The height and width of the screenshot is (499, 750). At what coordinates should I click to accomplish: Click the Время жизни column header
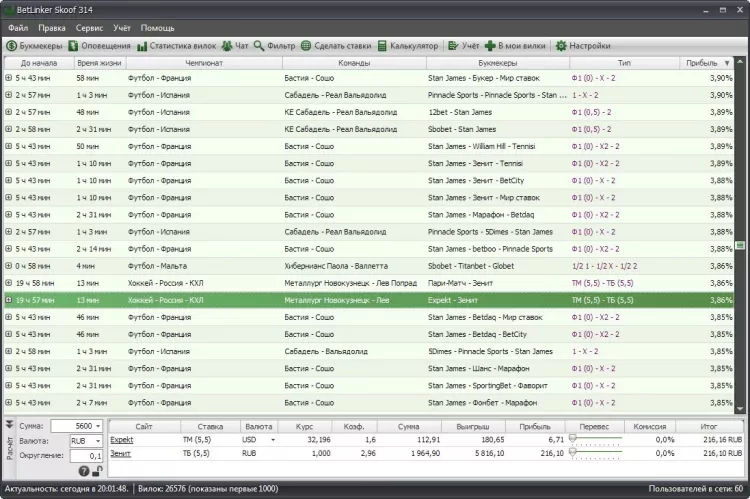pyautogui.click(x=100, y=63)
